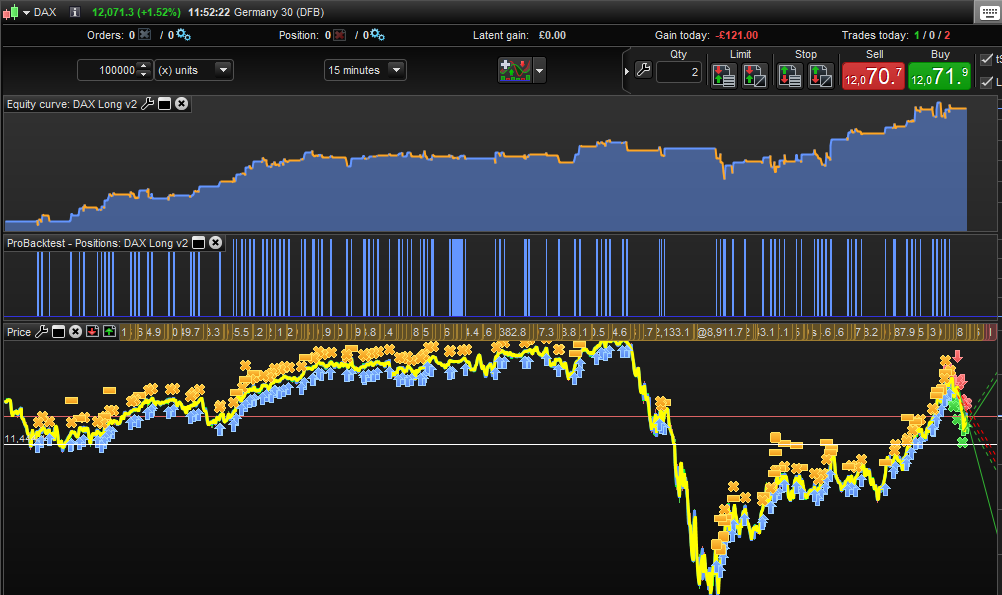Toggle the lower checkbox beside Buy button
The image size is (1002, 595).
(988, 82)
